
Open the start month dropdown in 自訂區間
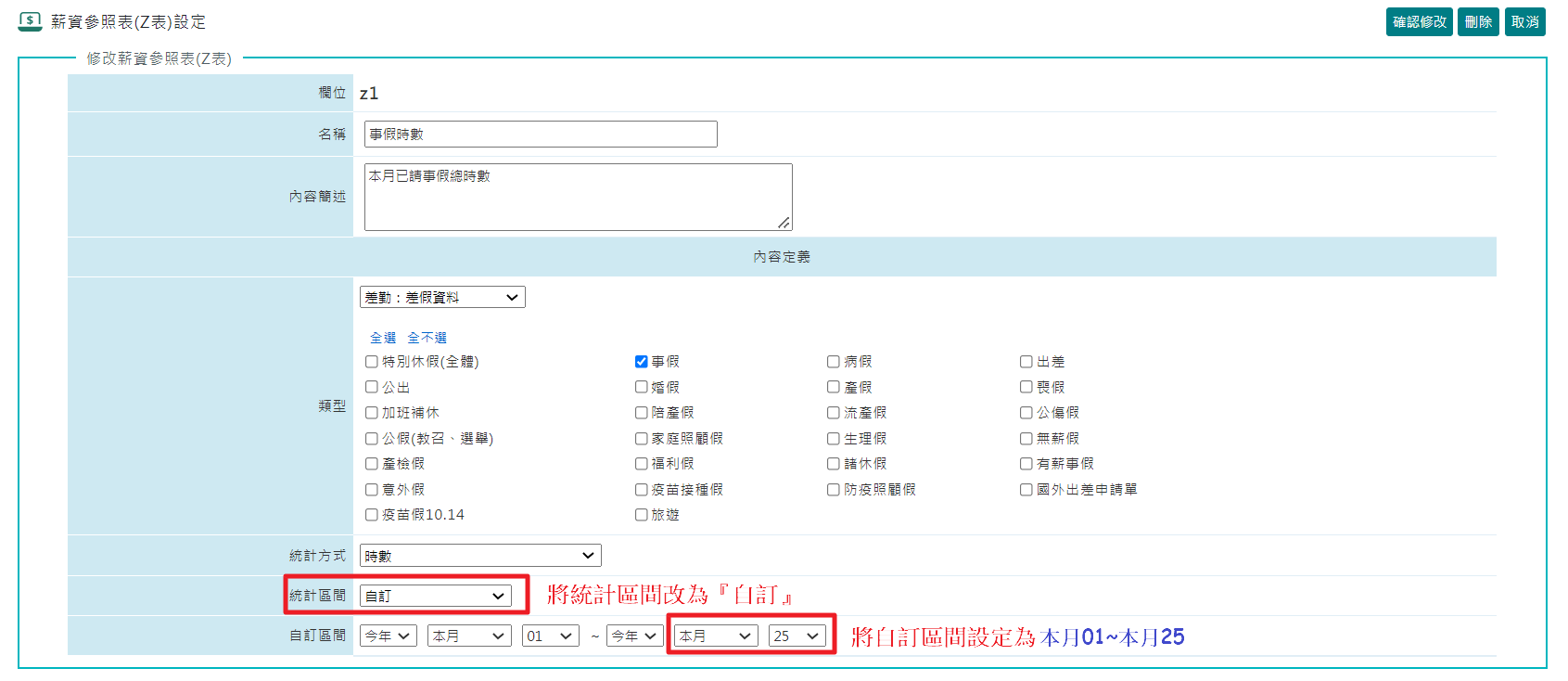(469, 636)
